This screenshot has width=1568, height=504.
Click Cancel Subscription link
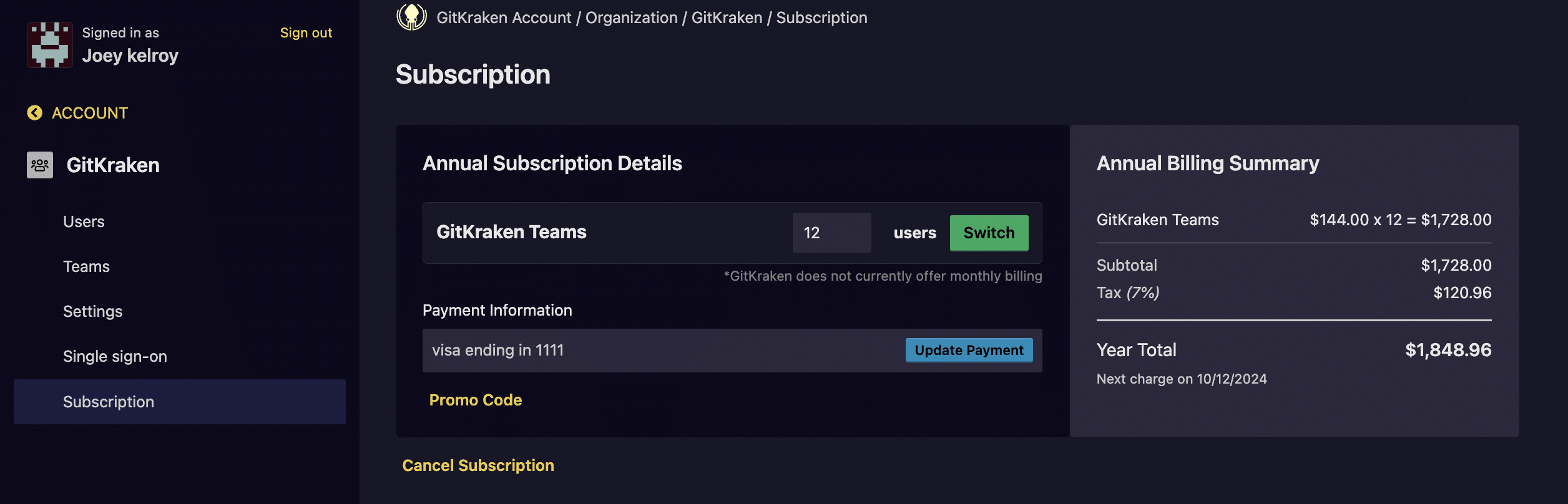coord(478,466)
